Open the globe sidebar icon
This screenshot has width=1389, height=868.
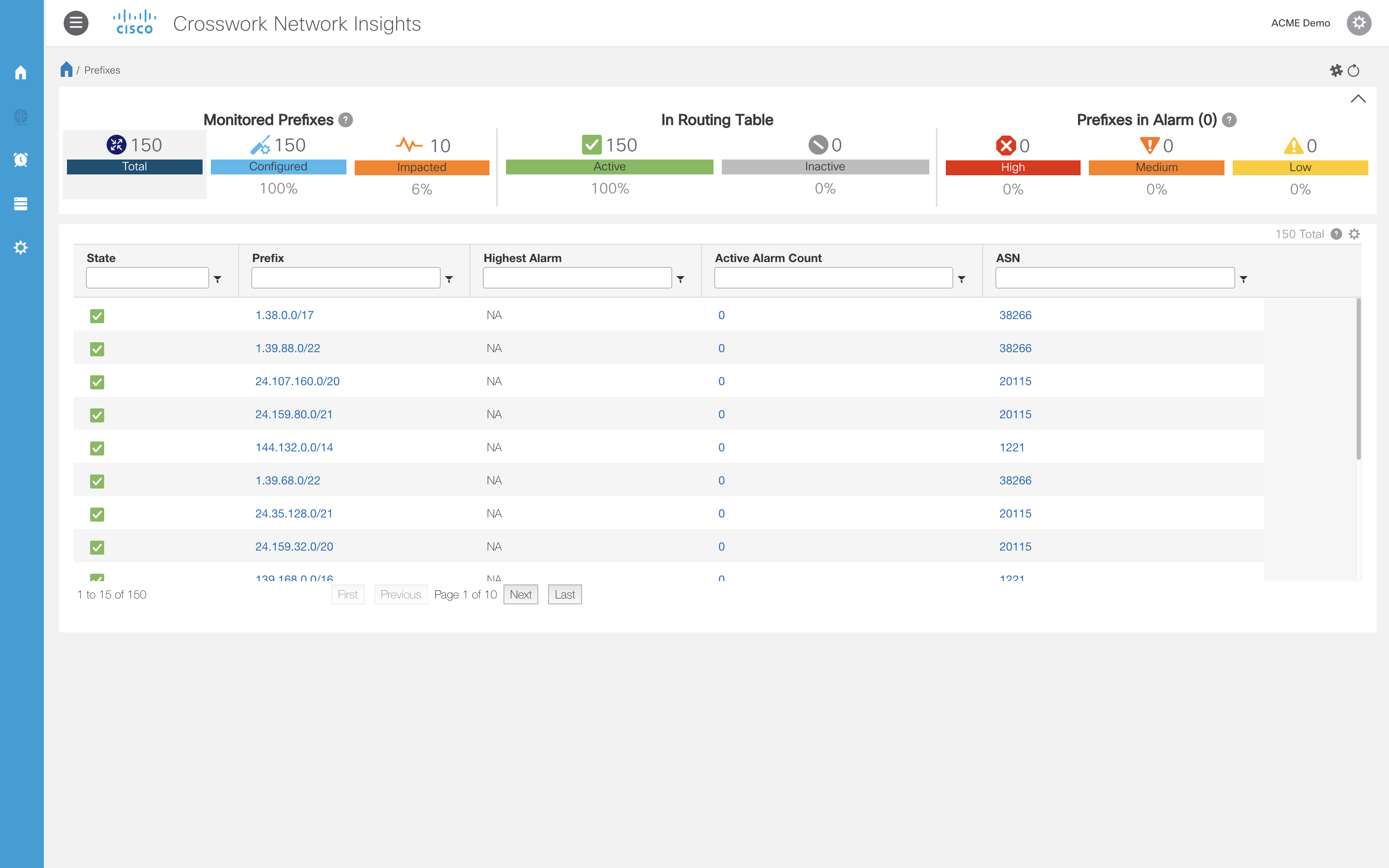coord(21,117)
